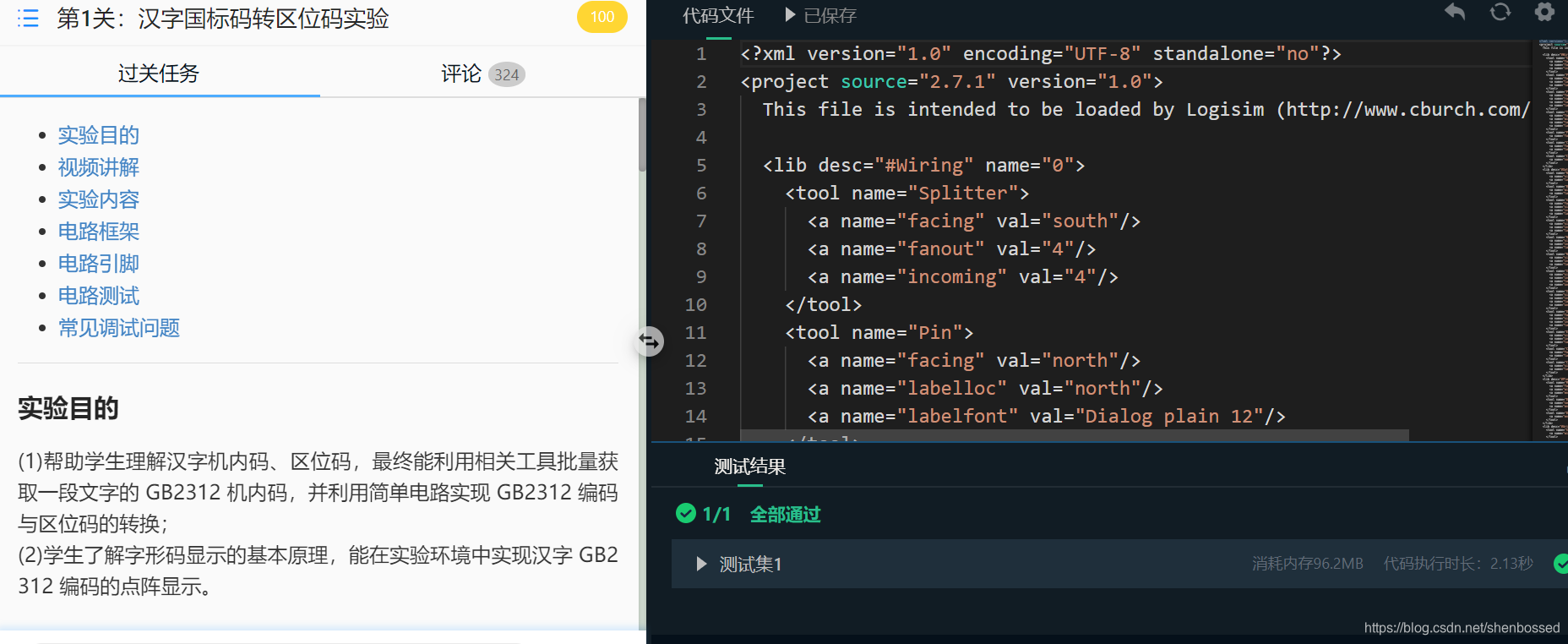Click the name="labelfont" code line

click(x=1046, y=416)
